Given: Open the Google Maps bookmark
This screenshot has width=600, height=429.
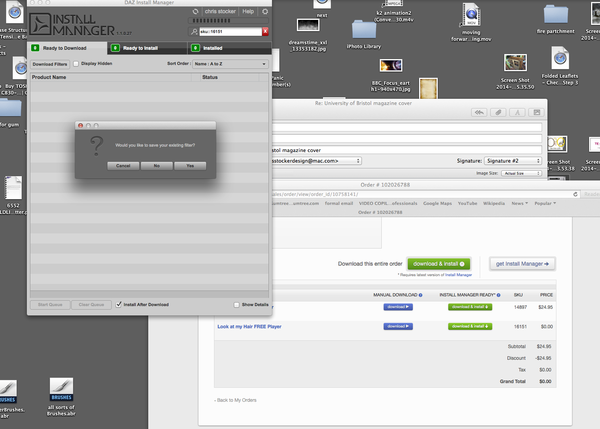Looking at the screenshot, I should coord(437,203).
